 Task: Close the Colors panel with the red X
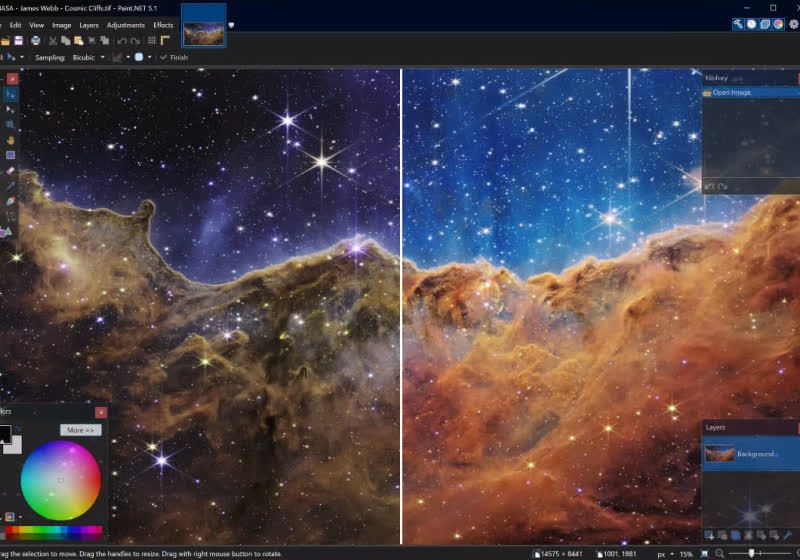tap(101, 412)
